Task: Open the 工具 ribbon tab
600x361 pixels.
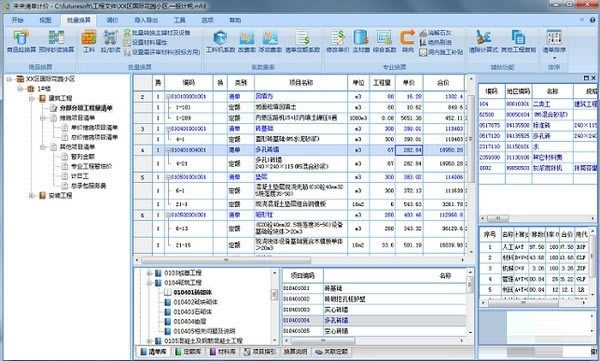Action: click(x=179, y=20)
